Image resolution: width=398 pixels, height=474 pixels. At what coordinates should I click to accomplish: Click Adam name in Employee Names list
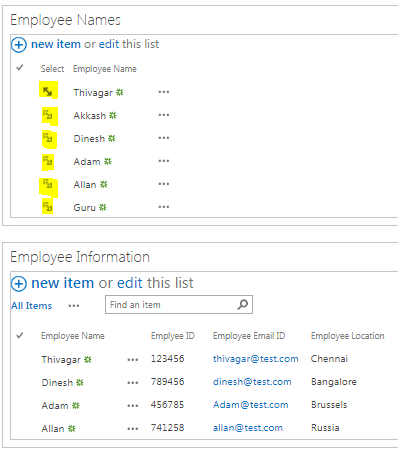pyautogui.click(x=87, y=161)
